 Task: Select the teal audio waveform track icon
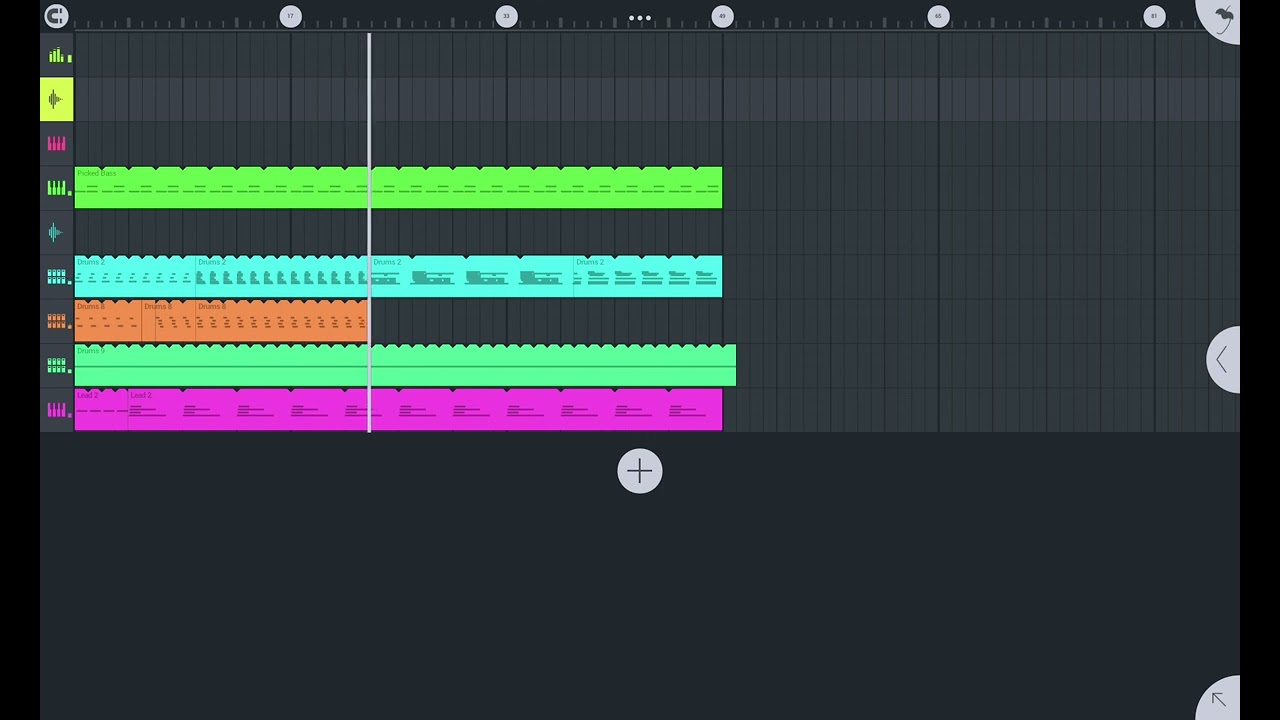[x=57, y=232]
